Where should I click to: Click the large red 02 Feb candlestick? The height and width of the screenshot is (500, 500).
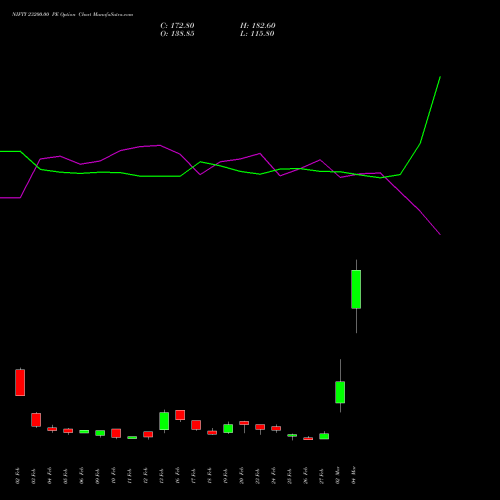click(20, 382)
